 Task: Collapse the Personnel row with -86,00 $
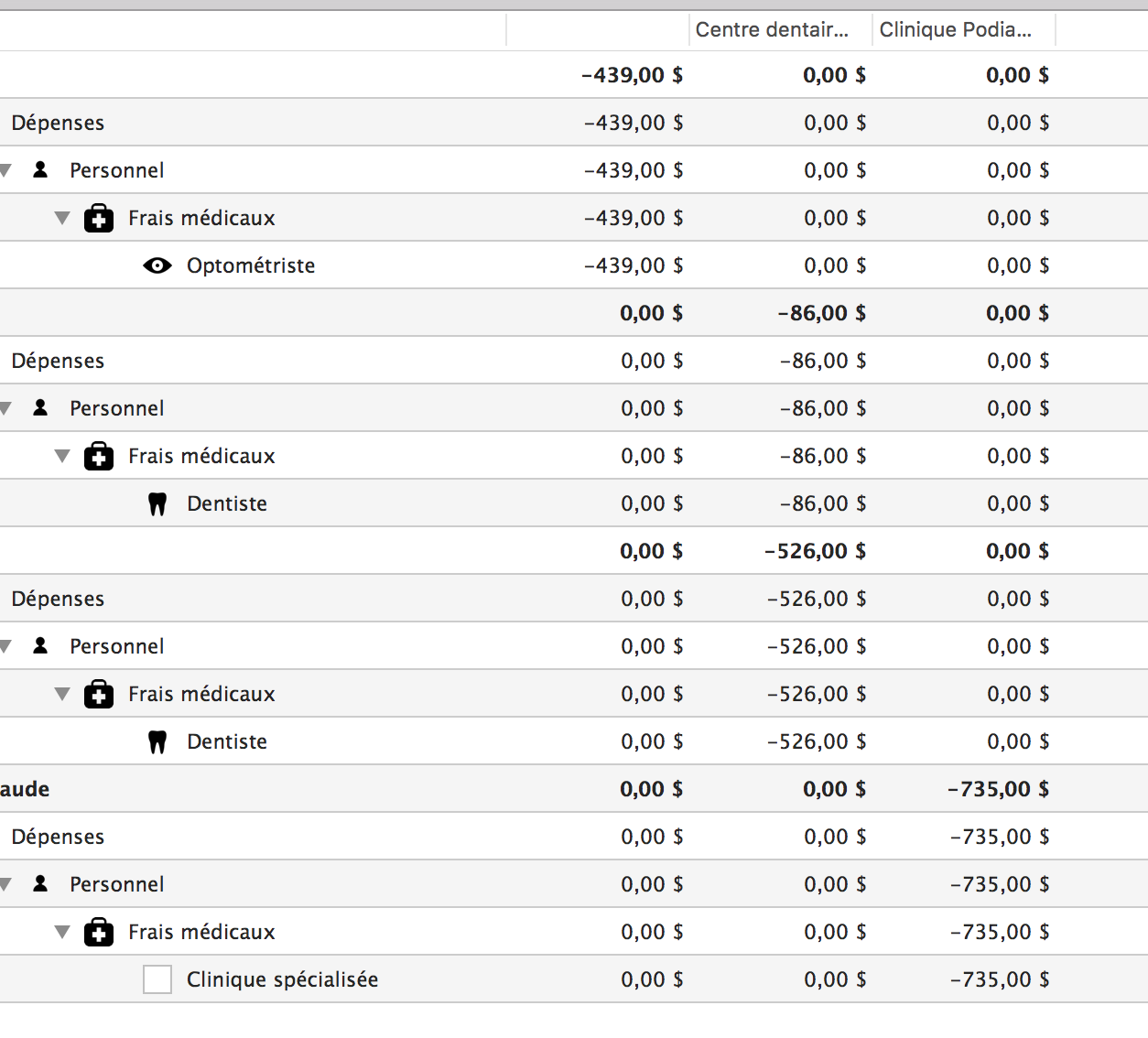point(5,408)
